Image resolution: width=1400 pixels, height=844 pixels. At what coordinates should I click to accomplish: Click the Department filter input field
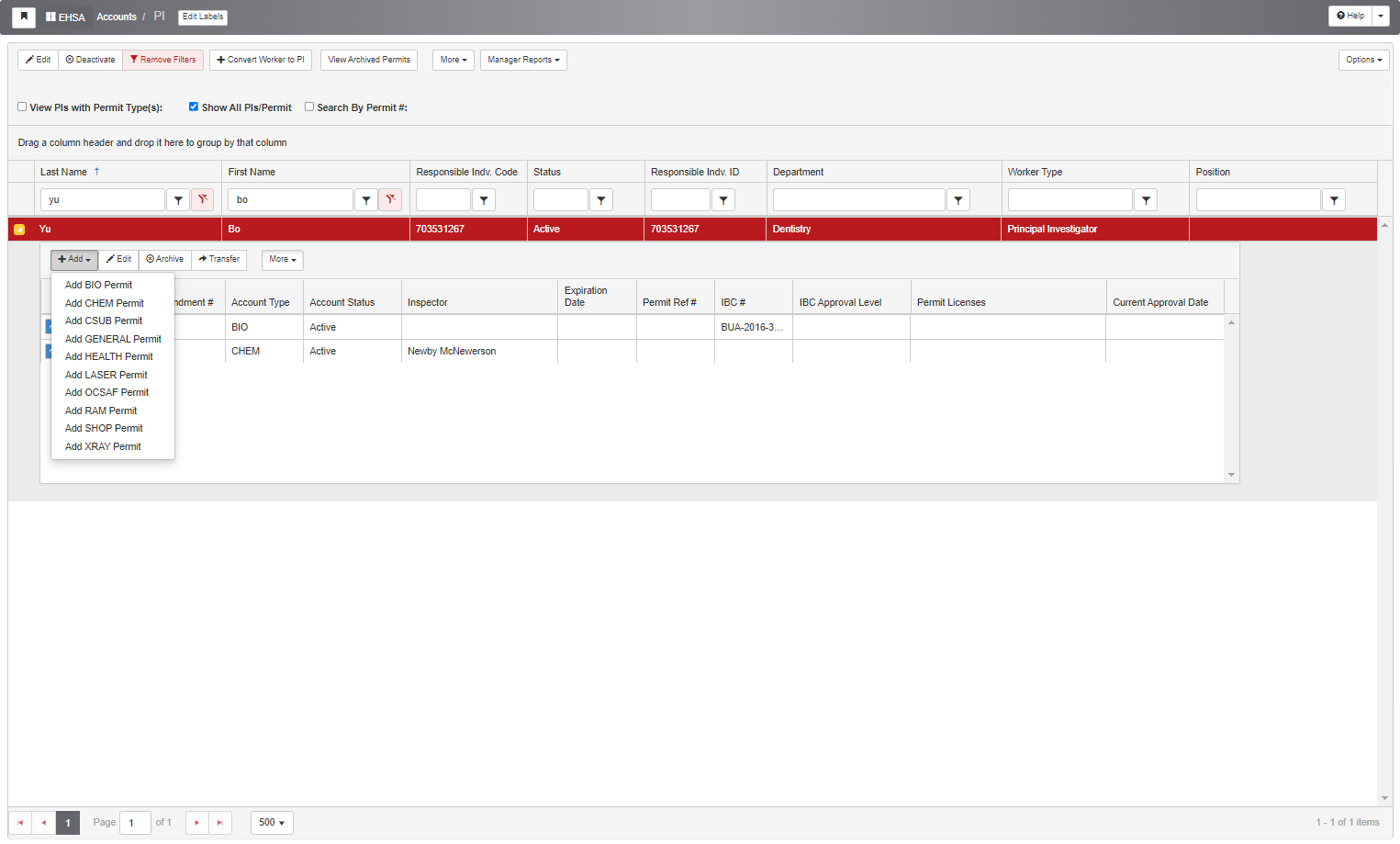click(x=859, y=199)
